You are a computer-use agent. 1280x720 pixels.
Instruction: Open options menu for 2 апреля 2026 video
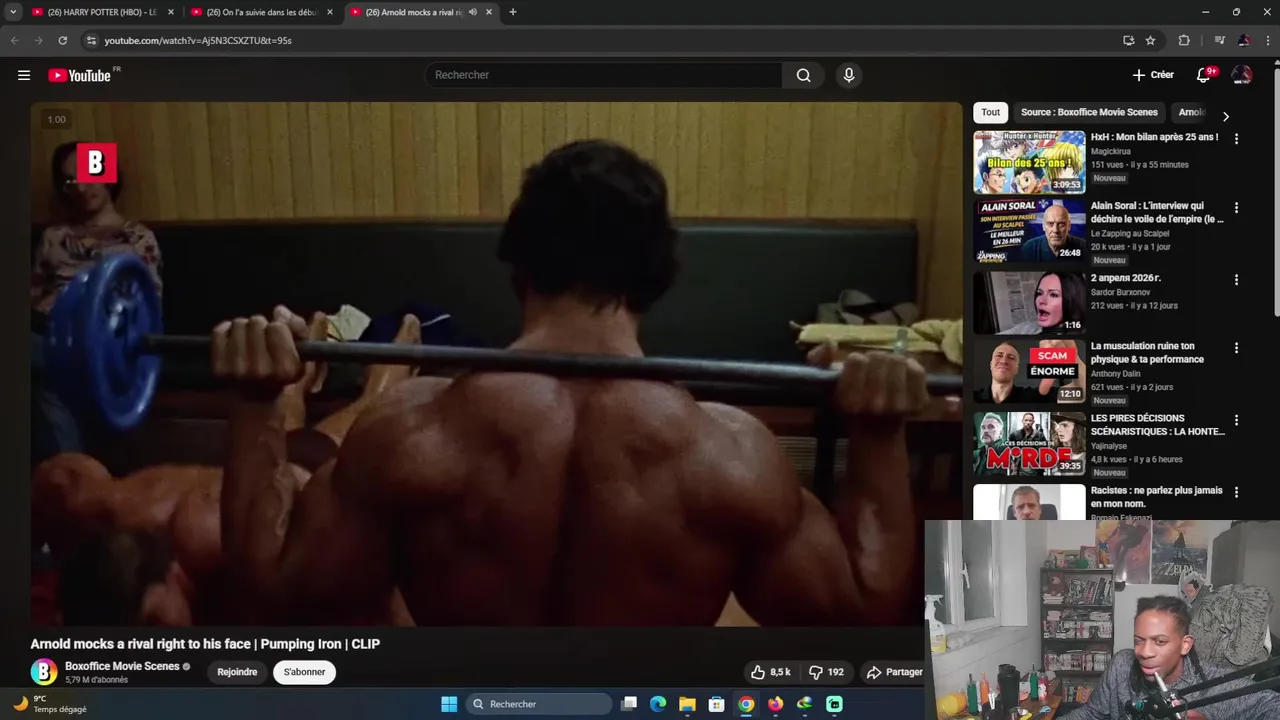1236,280
